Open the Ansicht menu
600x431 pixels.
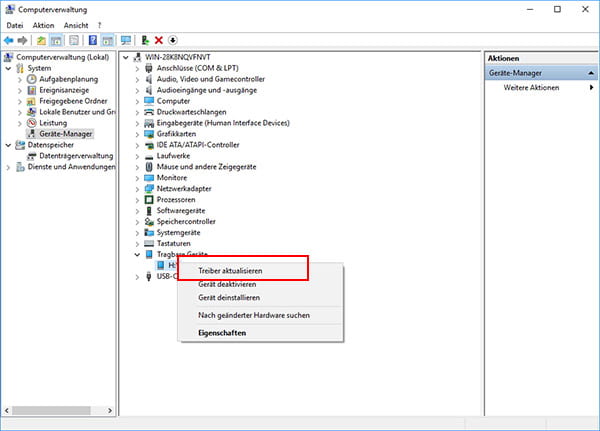(76, 25)
